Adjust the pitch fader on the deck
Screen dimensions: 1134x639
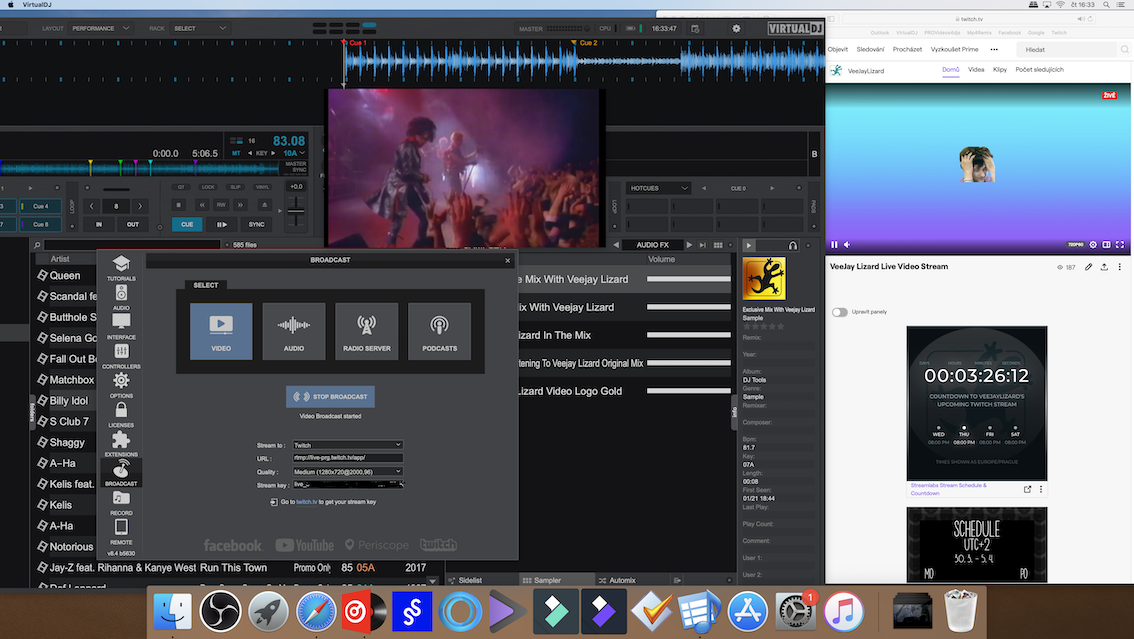pyautogui.click(x=296, y=211)
